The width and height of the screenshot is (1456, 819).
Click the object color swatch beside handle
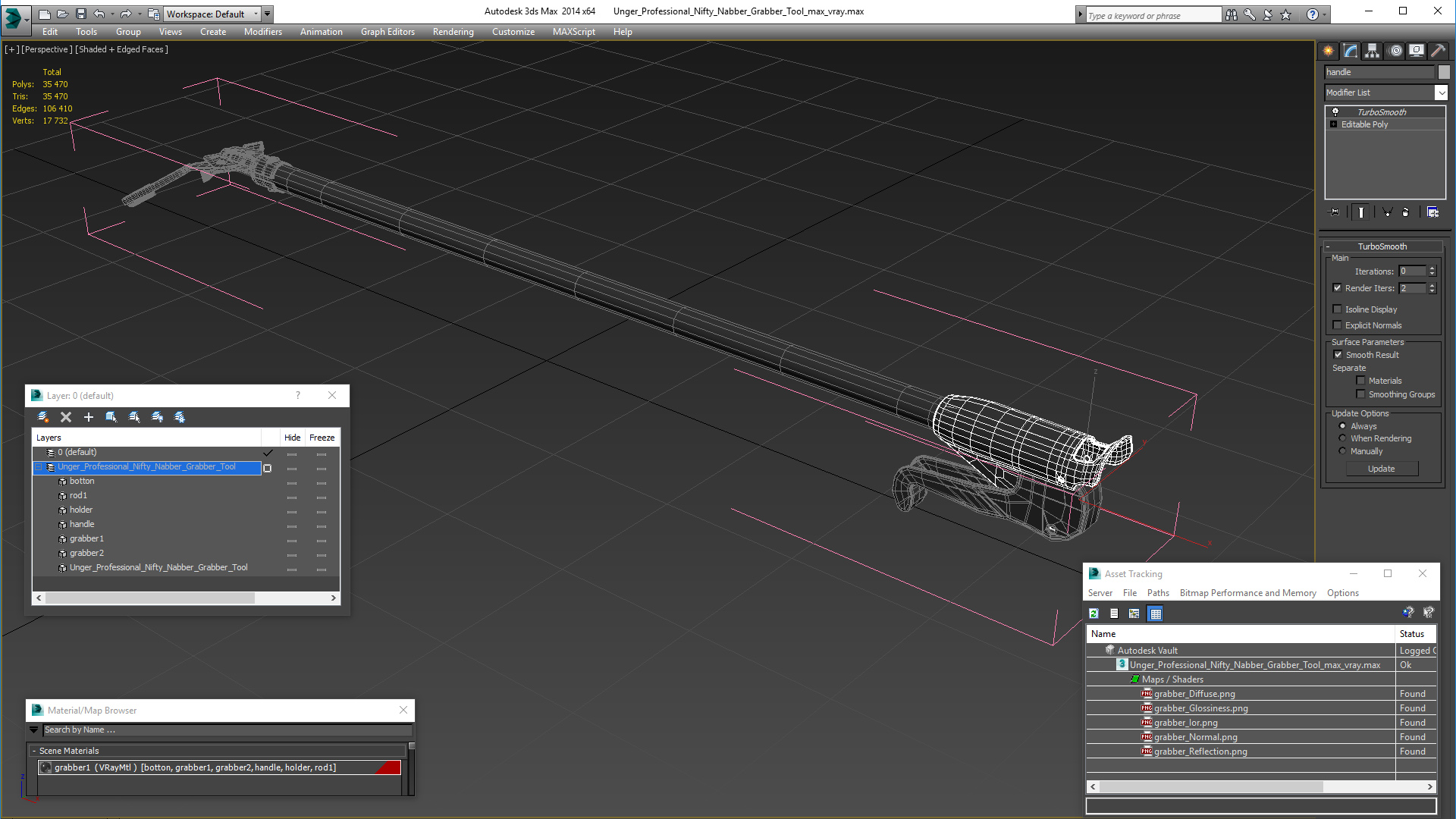1444,72
